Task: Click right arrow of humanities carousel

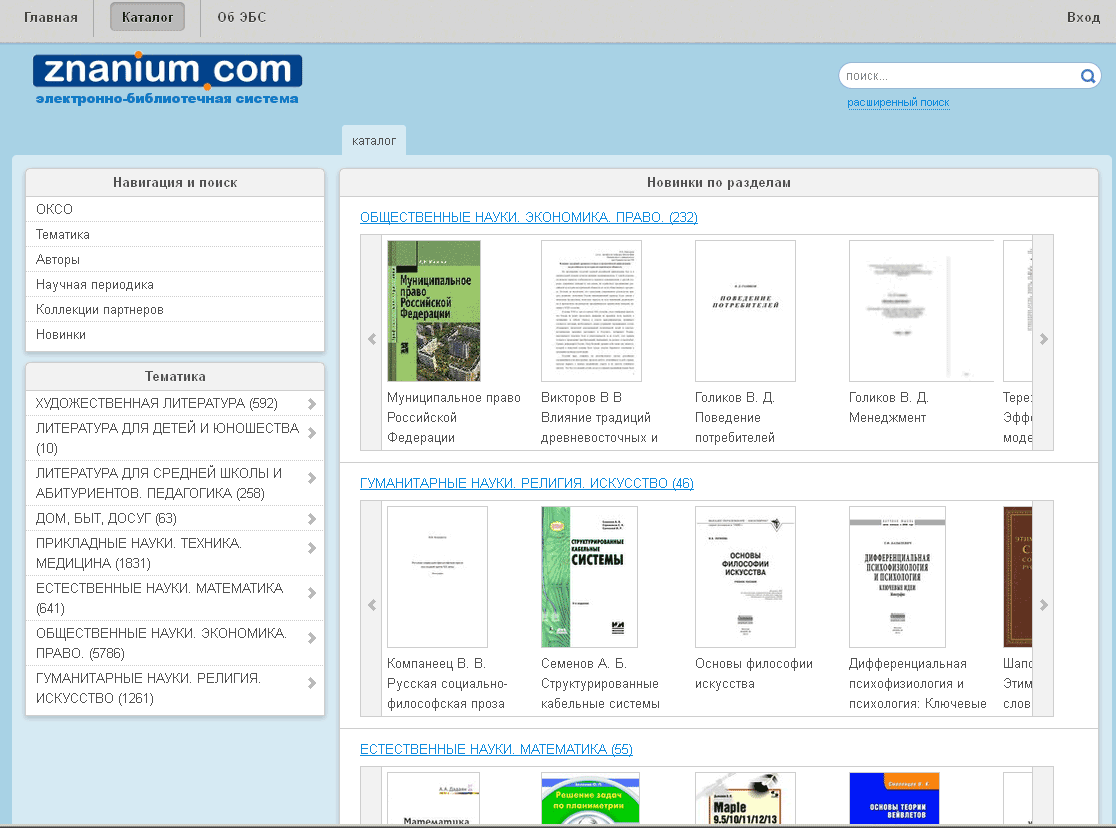Action: click(1043, 605)
